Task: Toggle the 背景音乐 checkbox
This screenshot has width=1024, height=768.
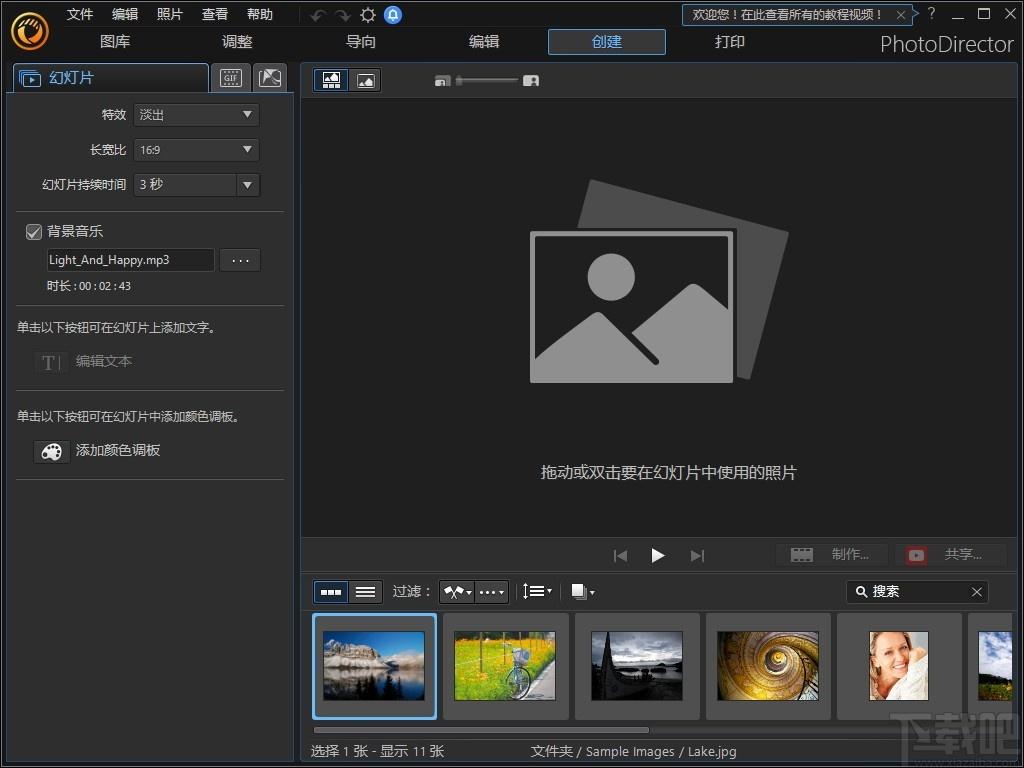Action: click(x=33, y=232)
